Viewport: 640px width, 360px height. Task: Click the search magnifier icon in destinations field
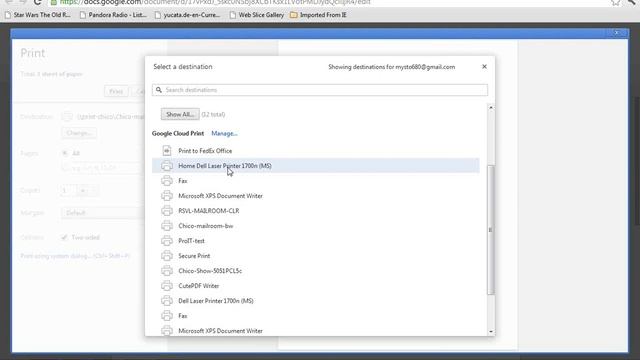pyautogui.click(x=159, y=90)
